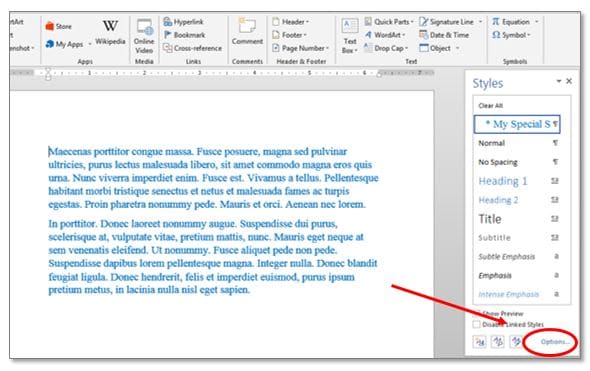Open the Styles pane Options link
The image size is (590, 371).
[x=555, y=342]
